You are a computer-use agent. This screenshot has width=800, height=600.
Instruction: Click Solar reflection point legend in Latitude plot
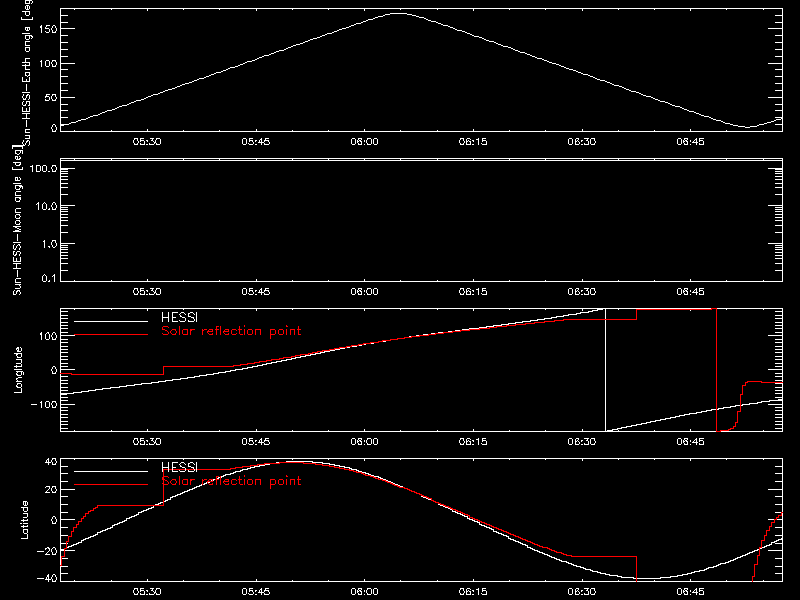click(x=231, y=481)
